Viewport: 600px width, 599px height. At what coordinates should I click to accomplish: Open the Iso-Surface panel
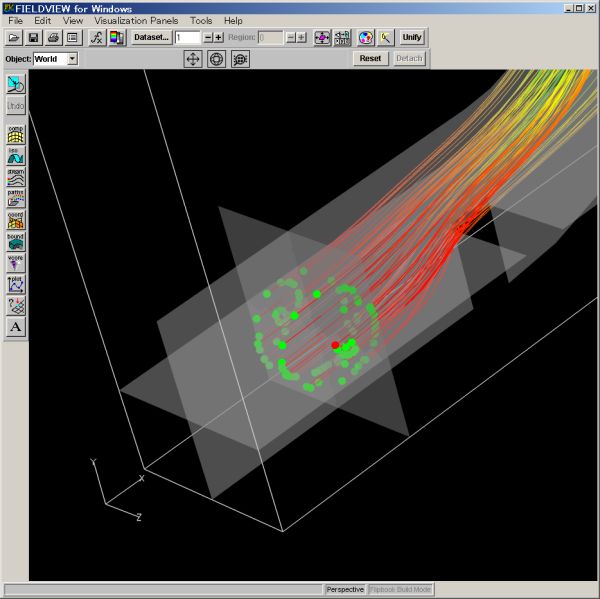[16, 155]
